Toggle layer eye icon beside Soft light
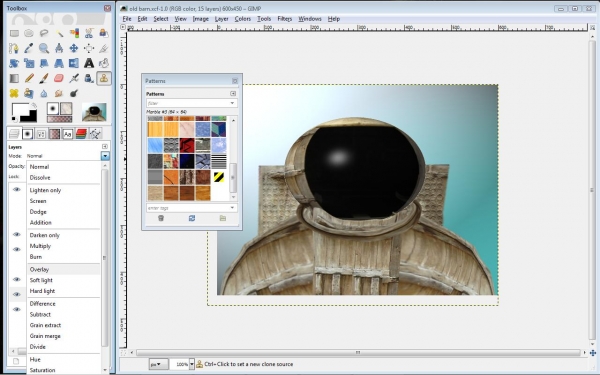Screen dimensions: 600x375 point(16,279)
